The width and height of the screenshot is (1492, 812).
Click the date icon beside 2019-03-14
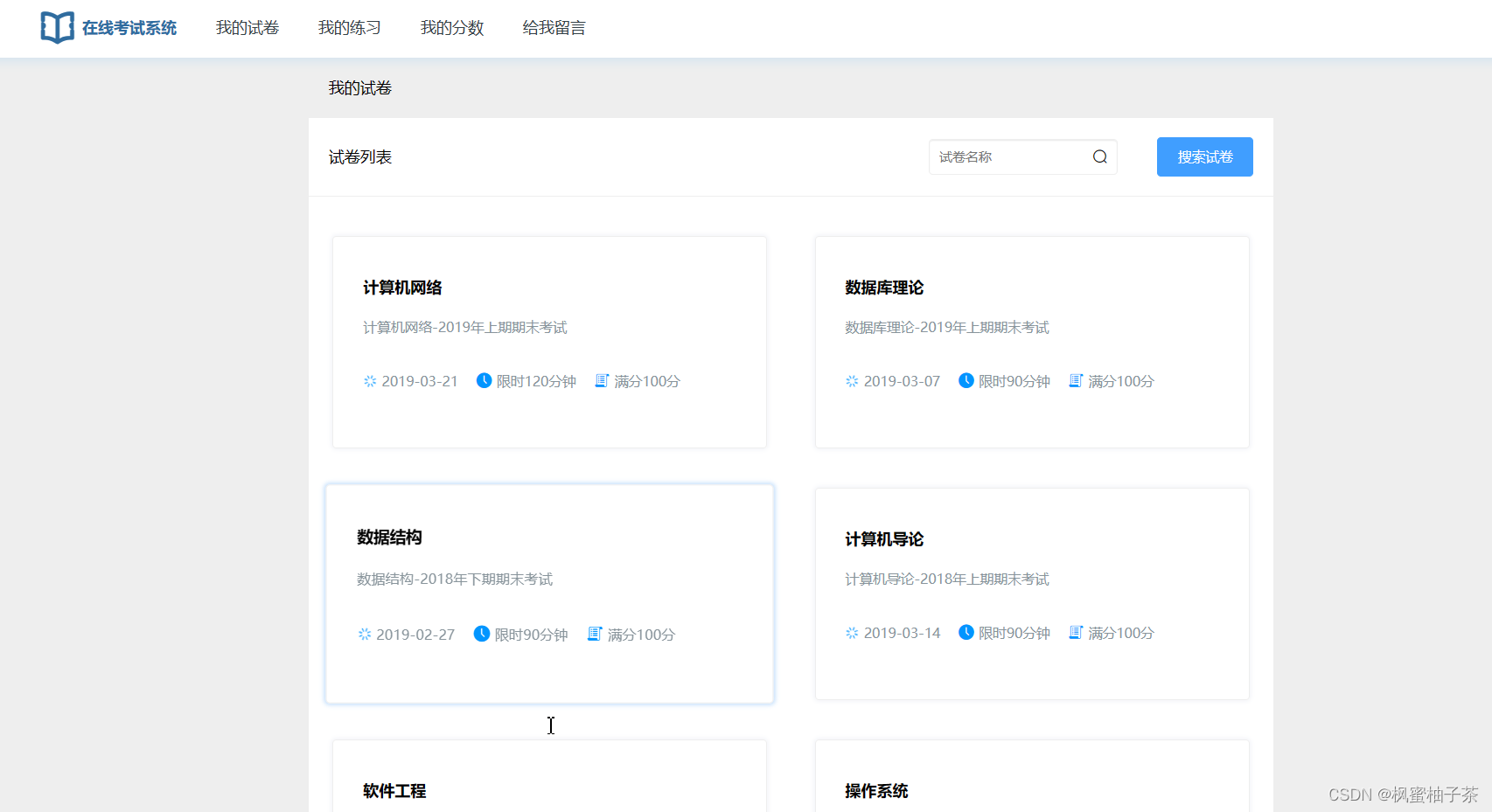(852, 633)
